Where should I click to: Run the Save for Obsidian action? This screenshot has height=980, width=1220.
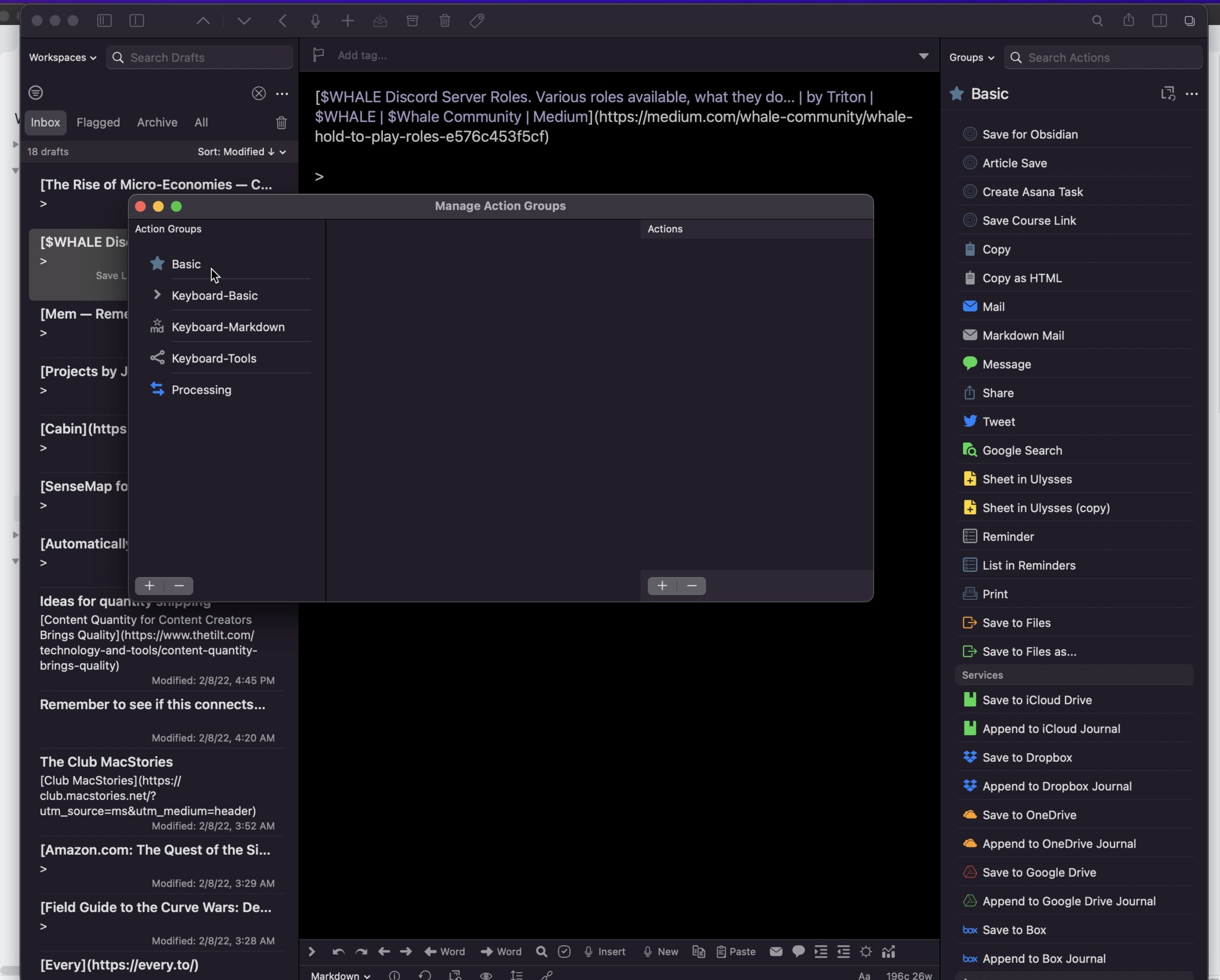click(1075, 135)
